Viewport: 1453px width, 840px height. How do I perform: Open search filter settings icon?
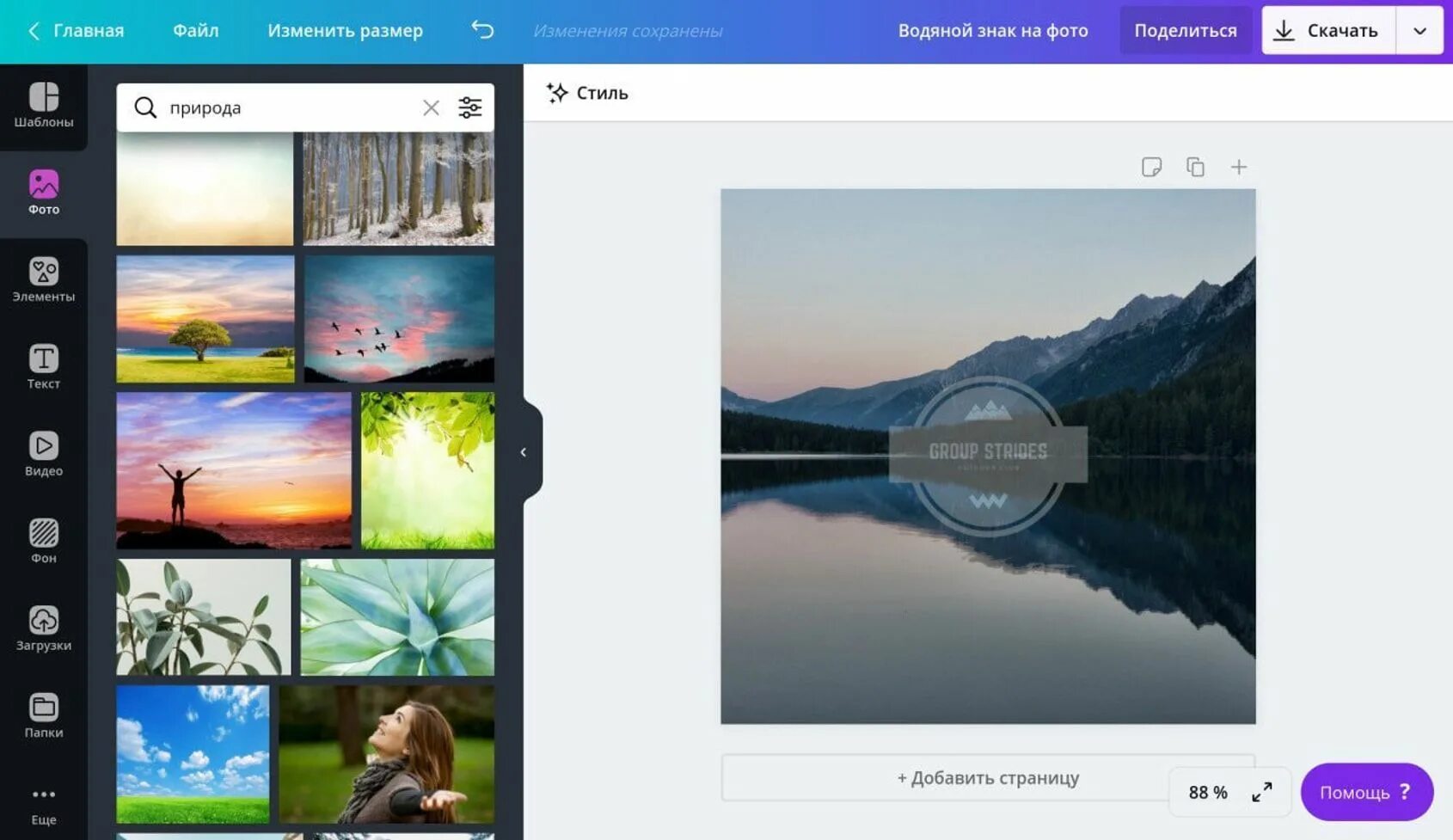[x=470, y=107]
